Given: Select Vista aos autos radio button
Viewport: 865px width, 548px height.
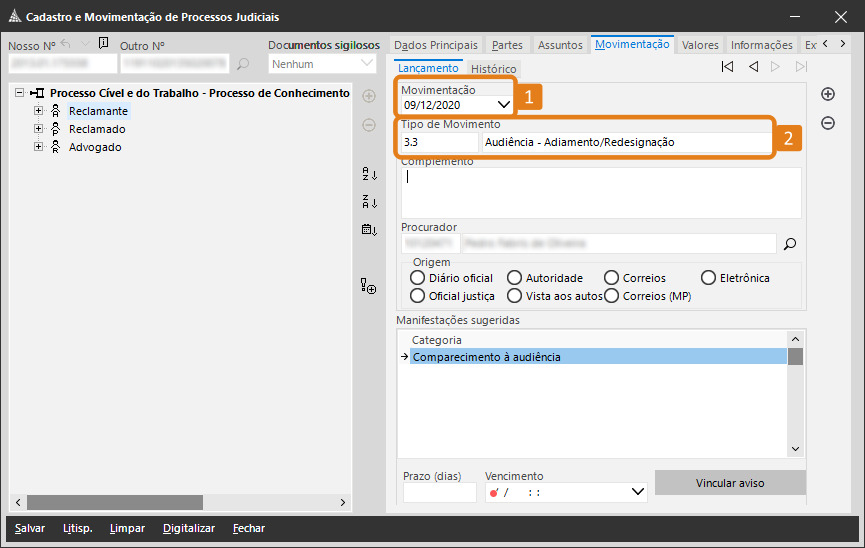Looking at the screenshot, I should pyautogui.click(x=514, y=296).
